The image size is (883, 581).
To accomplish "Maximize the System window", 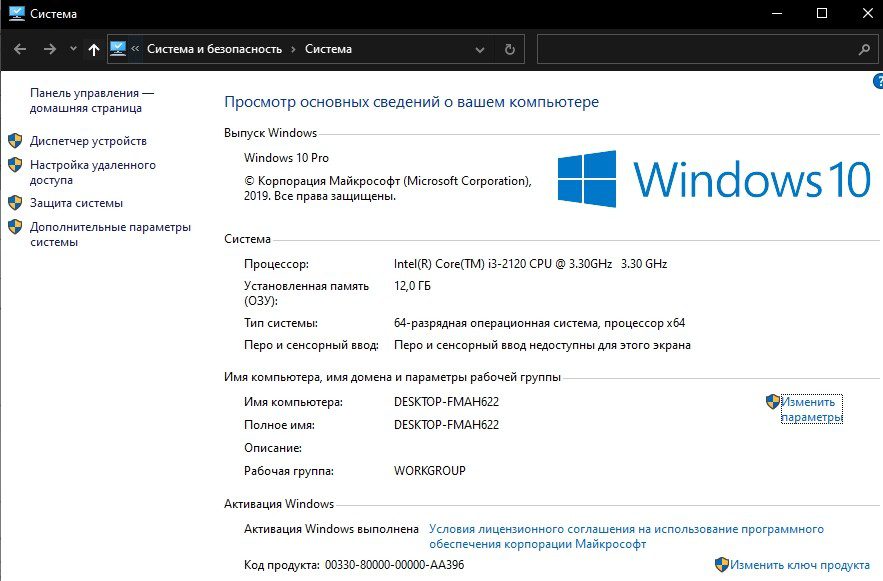I will pyautogui.click(x=822, y=14).
